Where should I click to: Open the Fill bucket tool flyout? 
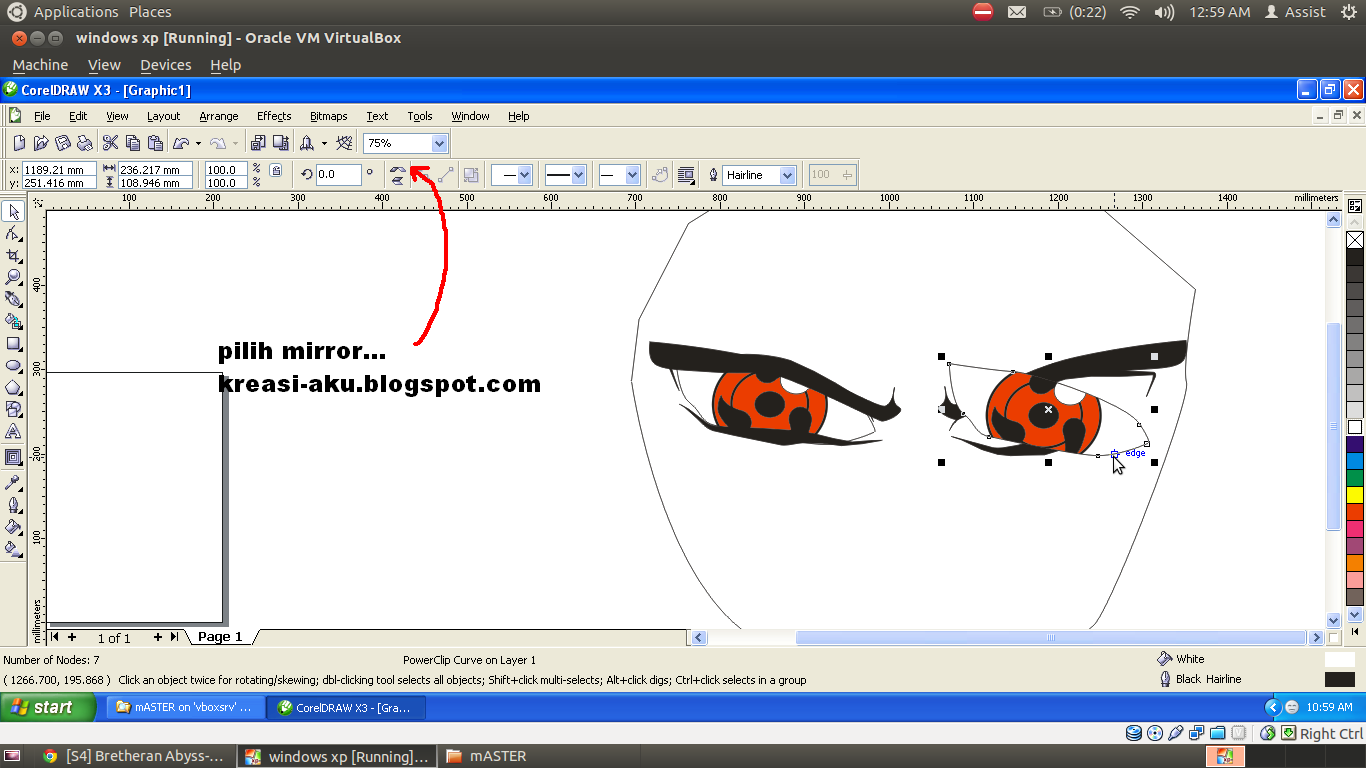click(13, 527)
